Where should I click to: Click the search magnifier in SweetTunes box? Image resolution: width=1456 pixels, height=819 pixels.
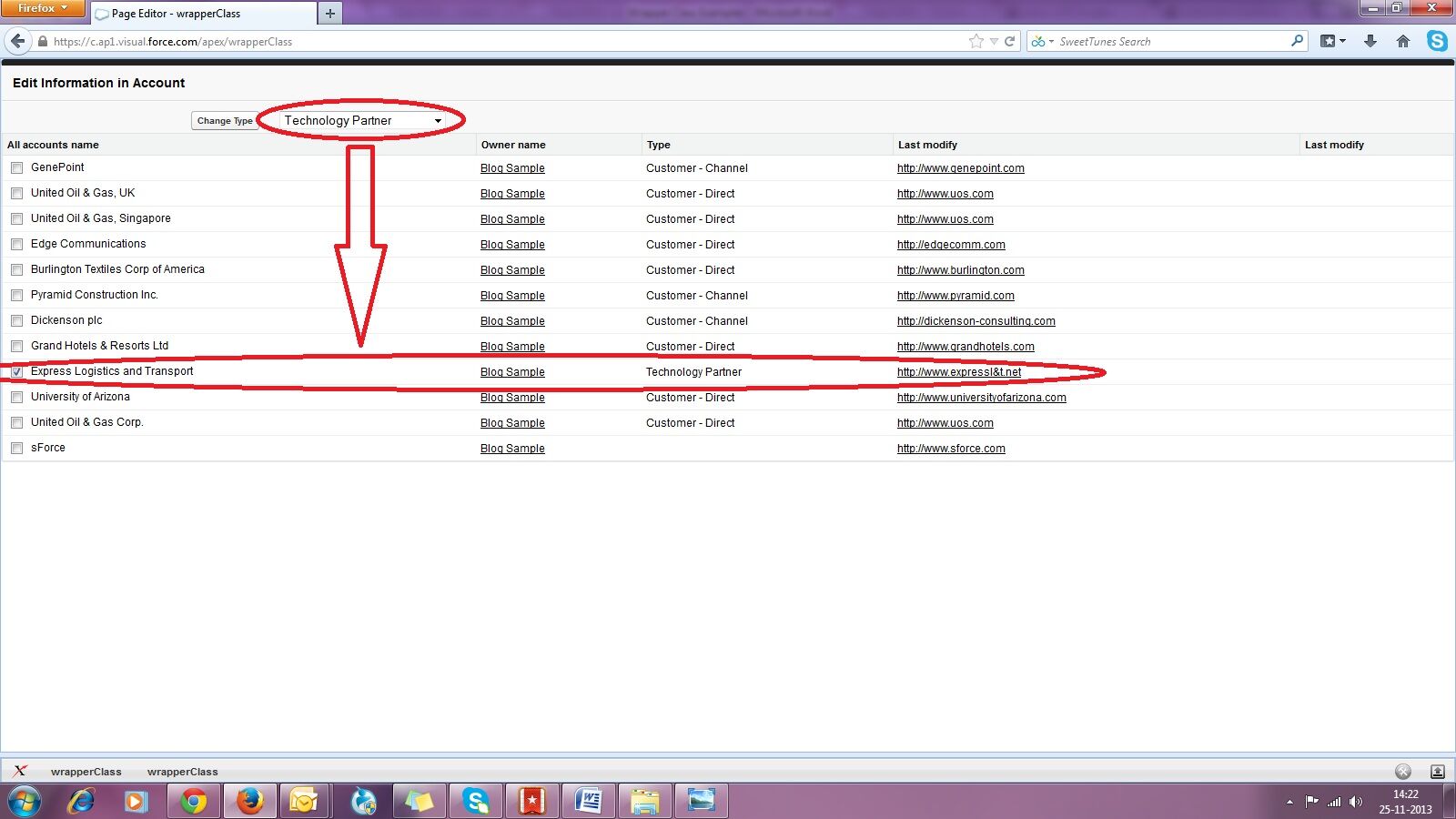(x=1297, y=41)
